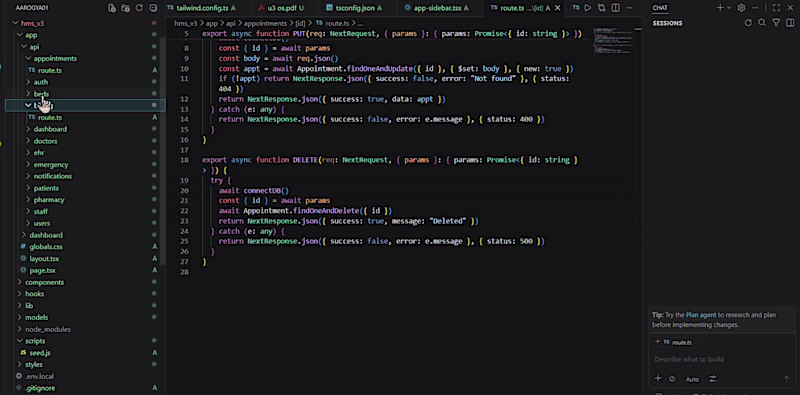The image size is (800, 395).
Task: Run the current file with play icon
Action: click(x=588, y=8)
